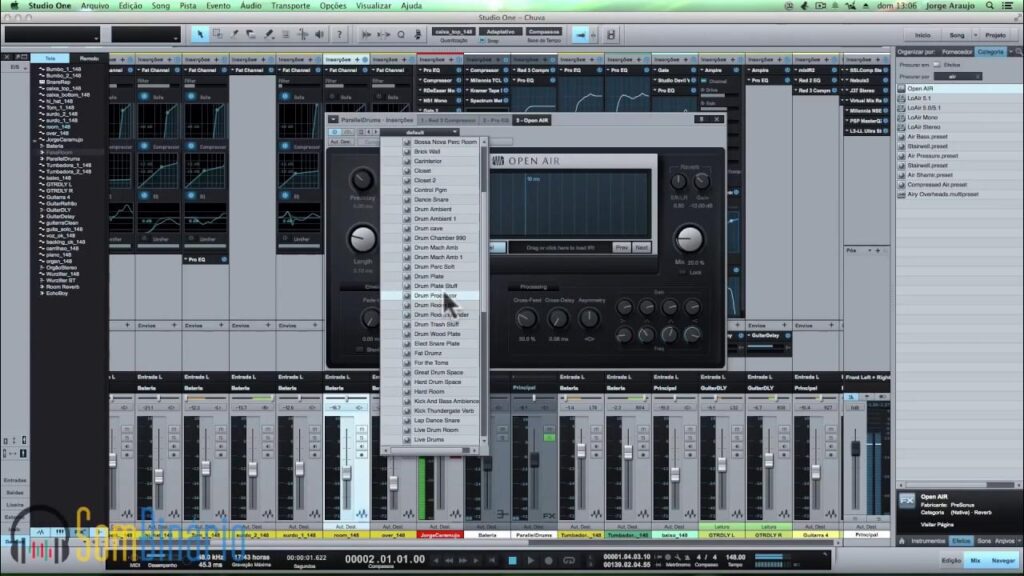The height and width of the screenshot is (576, 1024).
Task: Toggle Gate insert power button
Action: tap(694, 70)
